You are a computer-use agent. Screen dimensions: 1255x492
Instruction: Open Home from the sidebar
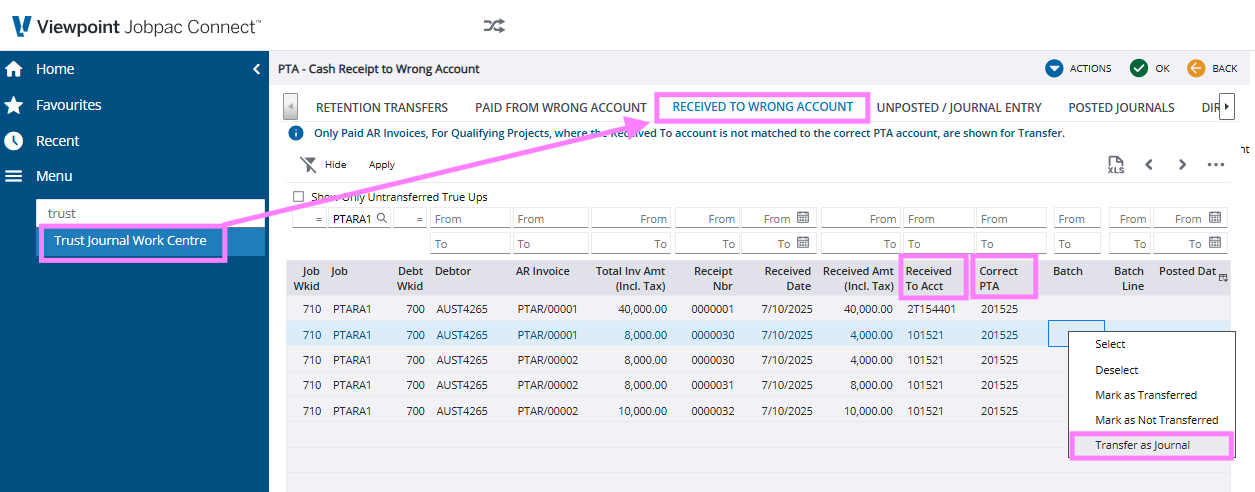click(55, 69)
